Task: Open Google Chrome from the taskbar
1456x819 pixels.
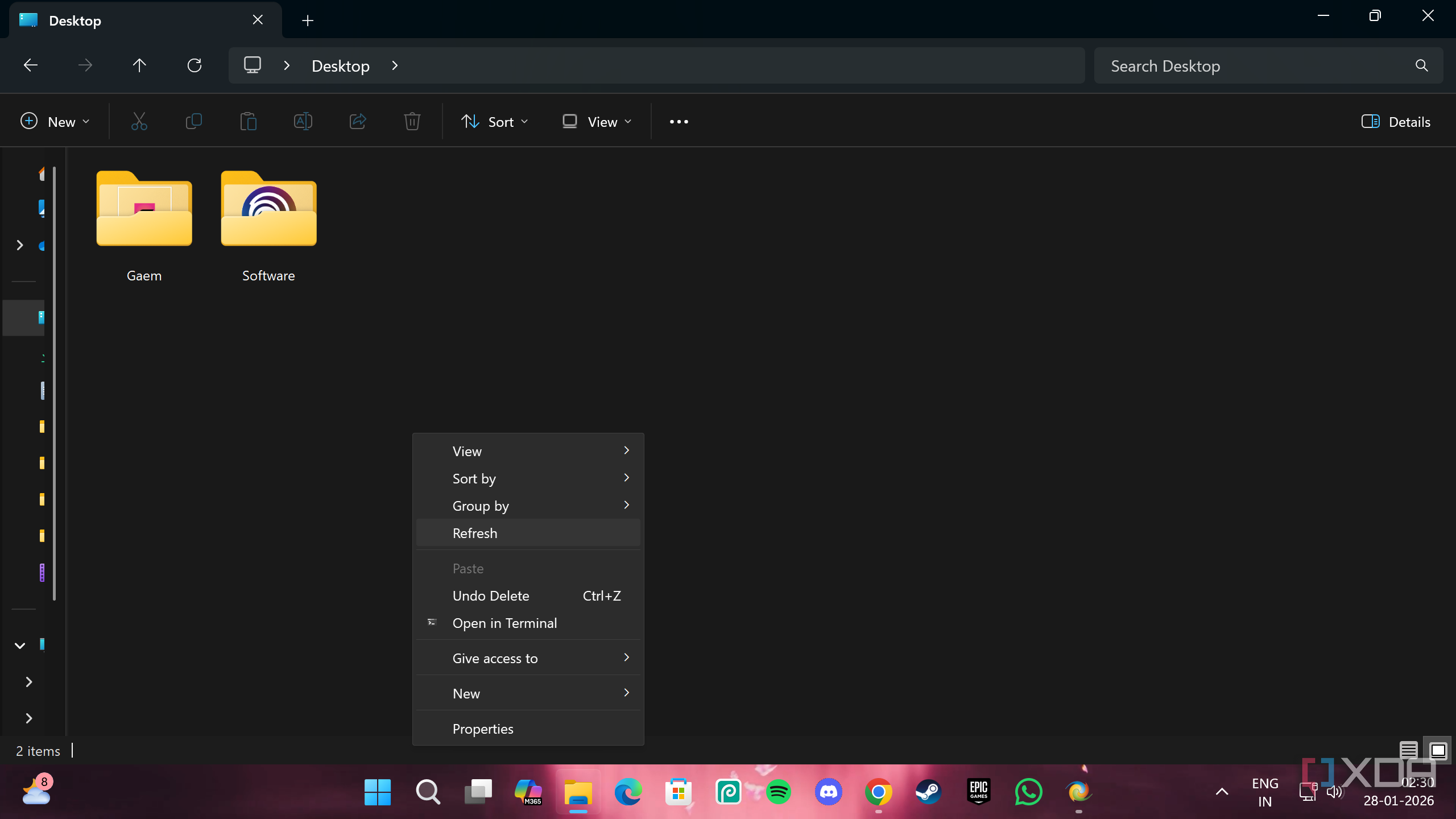Action: (879, 792)
